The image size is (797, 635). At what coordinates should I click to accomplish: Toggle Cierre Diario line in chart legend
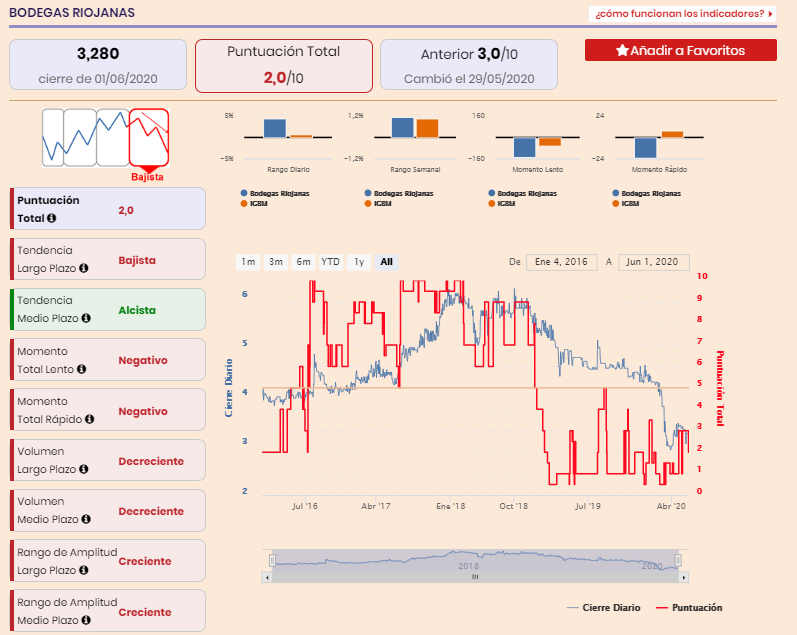pos(603,608)
